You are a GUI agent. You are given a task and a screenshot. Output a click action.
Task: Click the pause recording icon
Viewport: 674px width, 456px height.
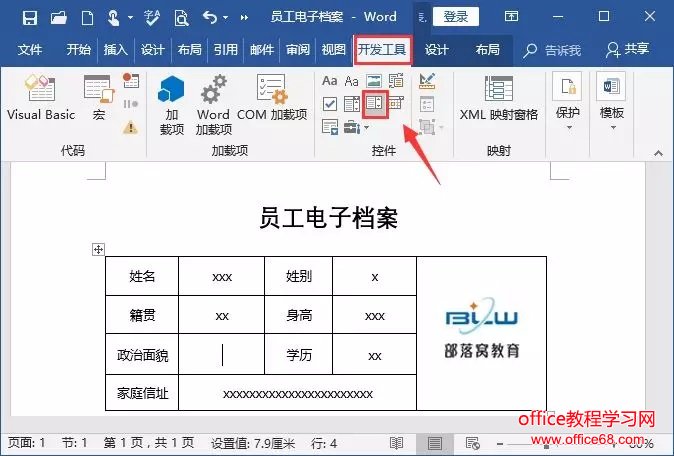pos(131,104)
